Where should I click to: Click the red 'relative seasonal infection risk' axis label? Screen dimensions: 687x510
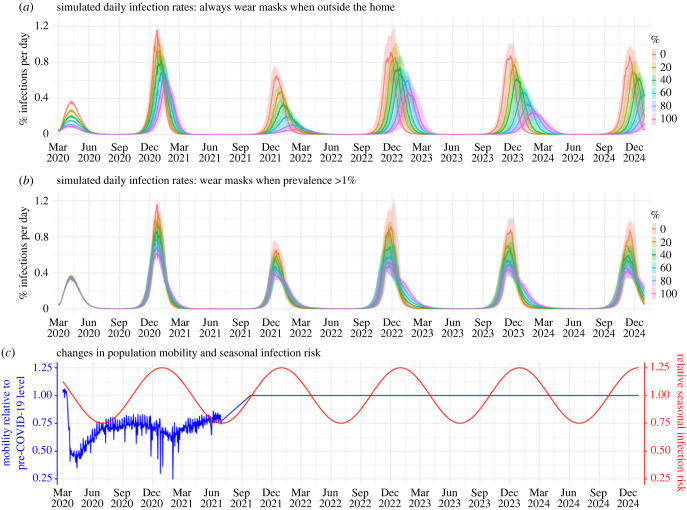680,422
